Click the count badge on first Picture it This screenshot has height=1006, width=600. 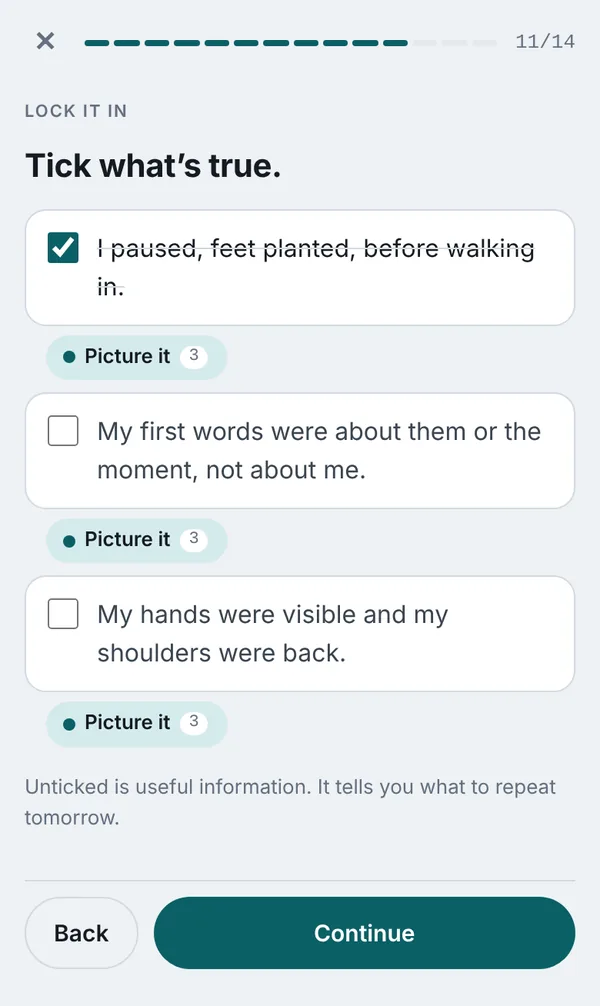point(194,356)
